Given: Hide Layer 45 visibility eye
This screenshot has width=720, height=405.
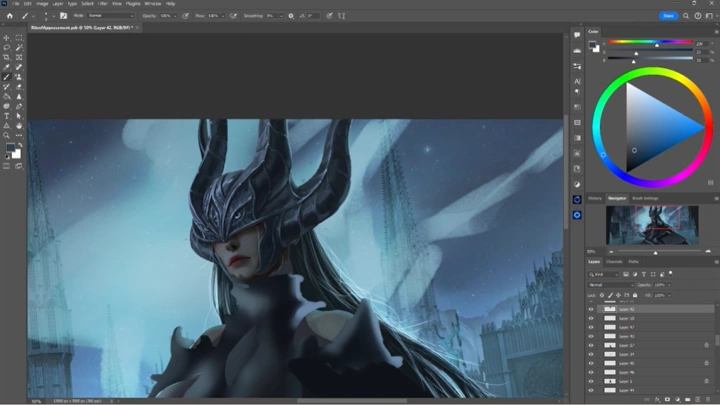Looking at the screenshot, I should pos(591,363).
